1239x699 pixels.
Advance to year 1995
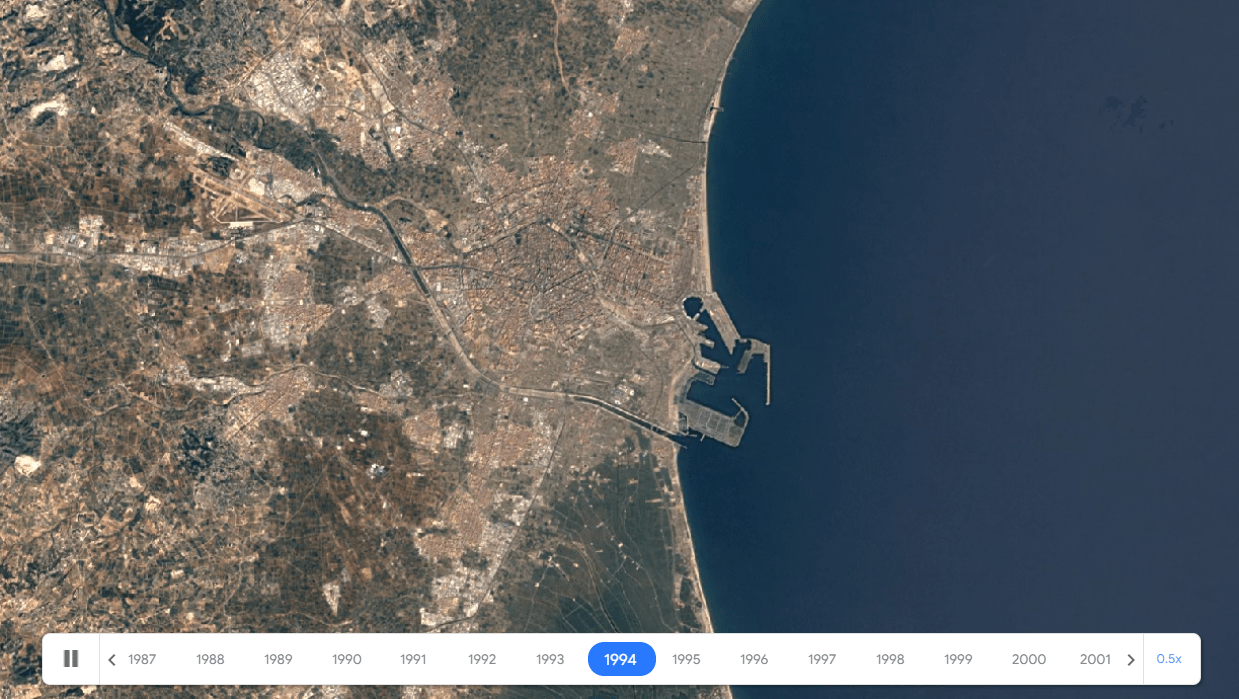pos(686,660)
